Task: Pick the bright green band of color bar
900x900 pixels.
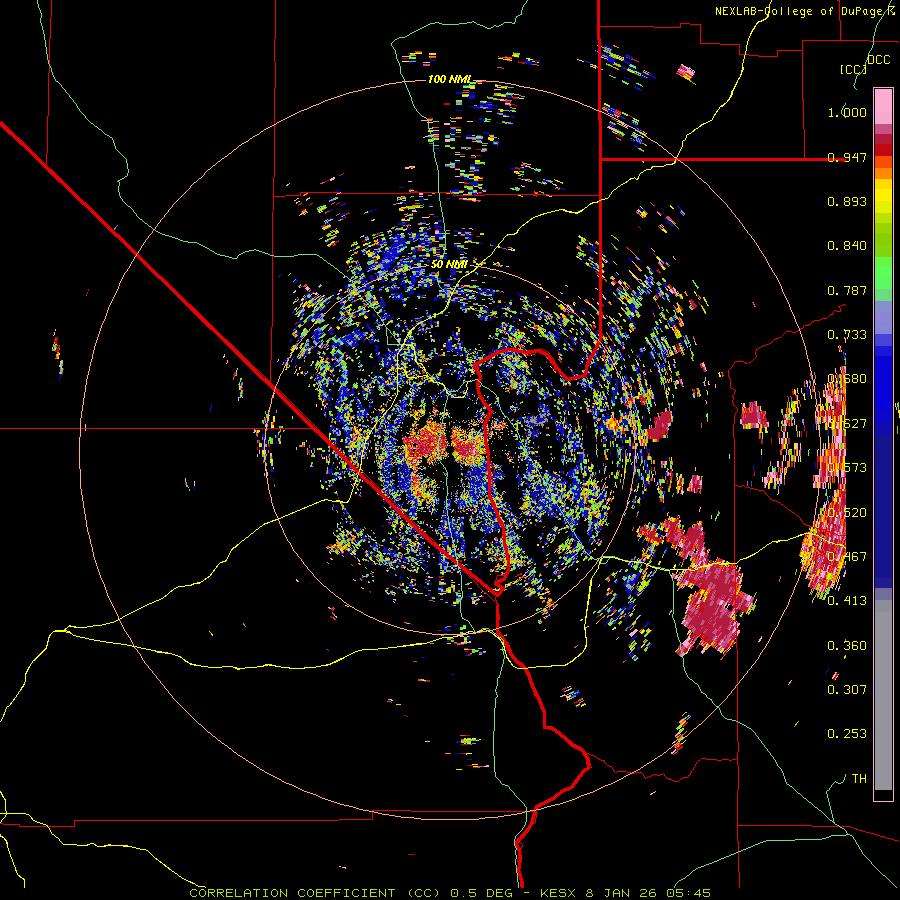Action: click(x=883, y=273)
